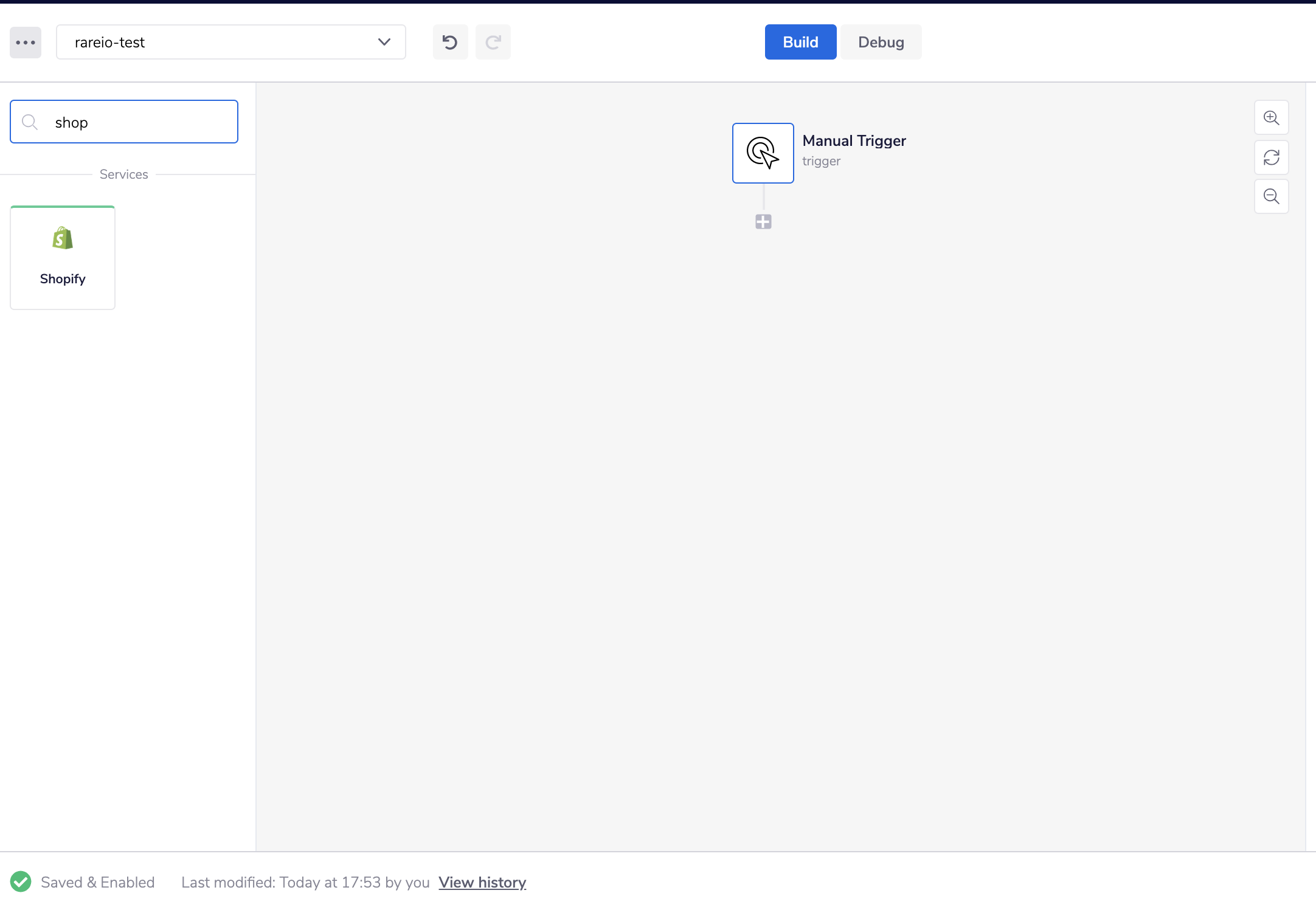Add a step using the plus icon

point(763,221)
